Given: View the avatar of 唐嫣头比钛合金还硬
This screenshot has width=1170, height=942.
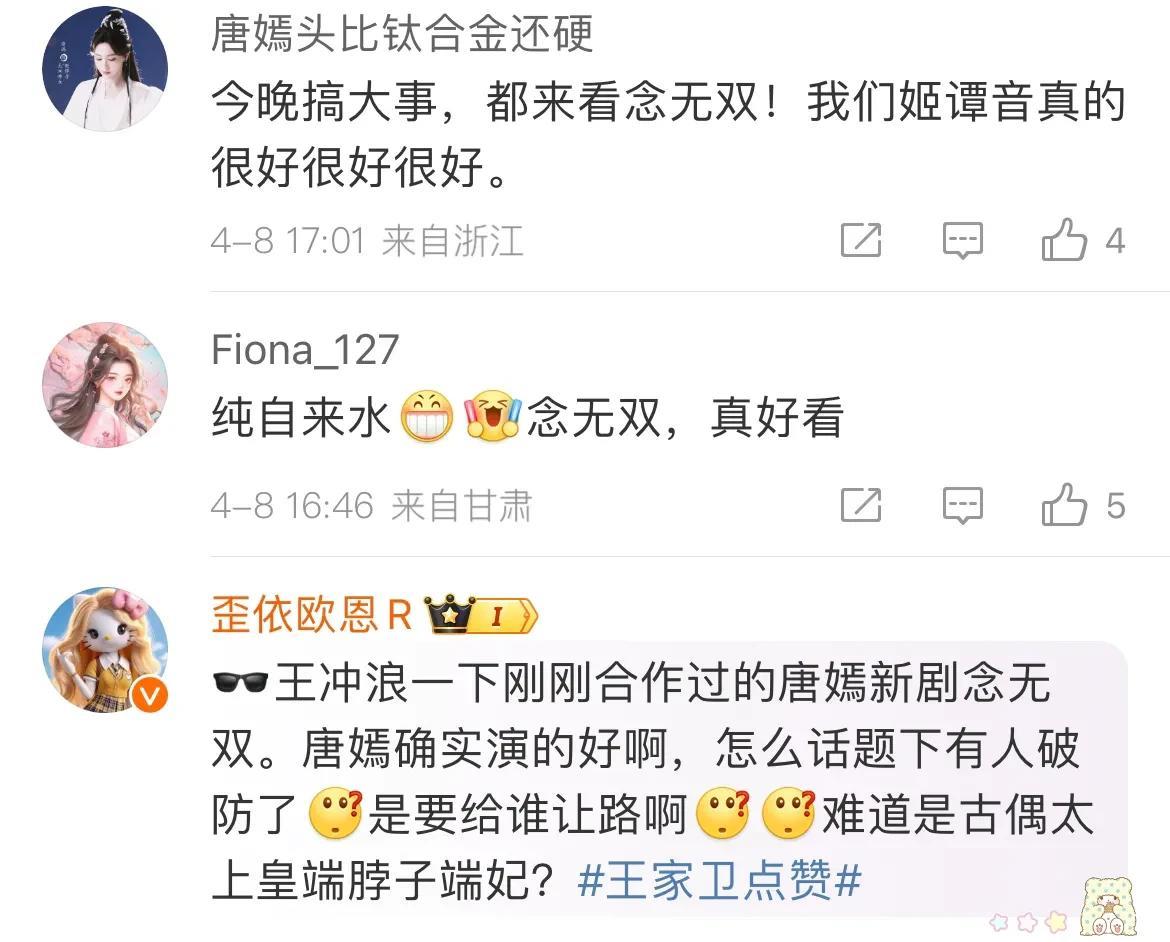Looking at the screenshot, I should point(105,69).
